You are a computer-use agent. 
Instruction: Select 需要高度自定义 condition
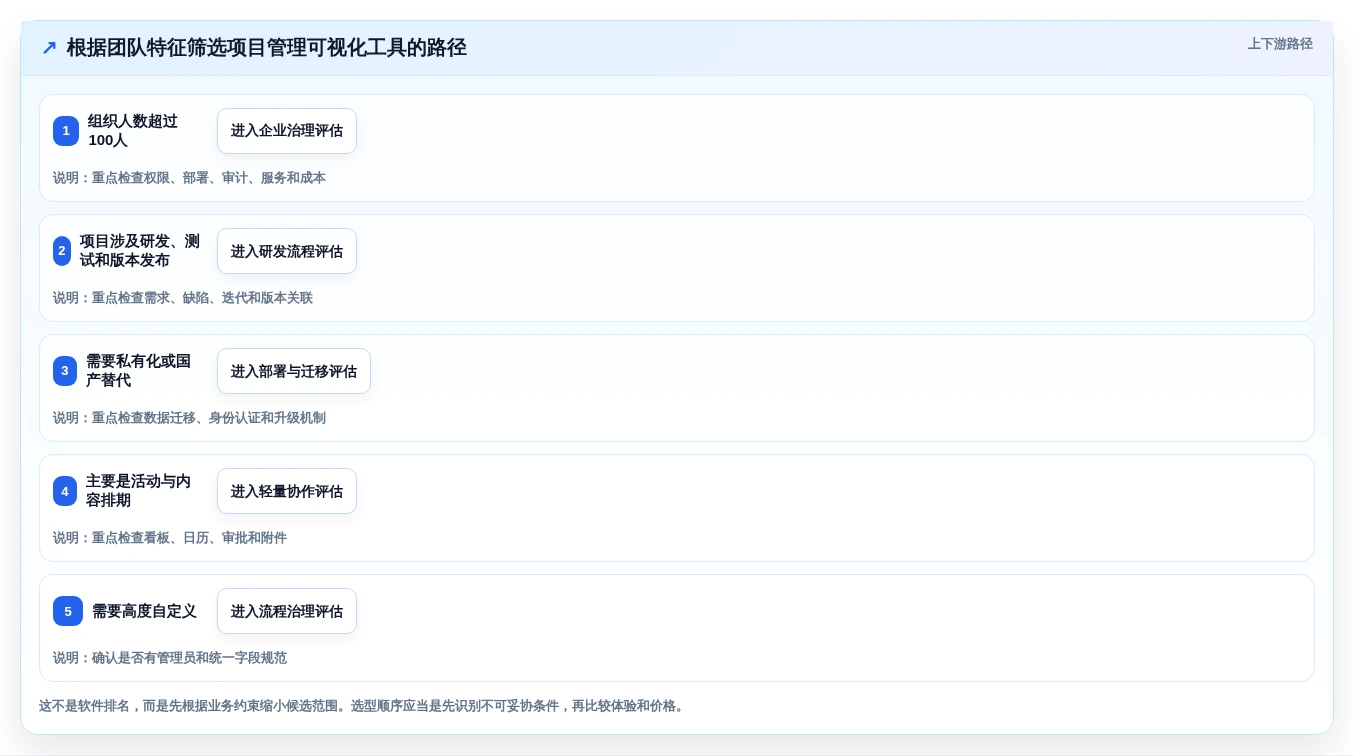tap(144, 611)
